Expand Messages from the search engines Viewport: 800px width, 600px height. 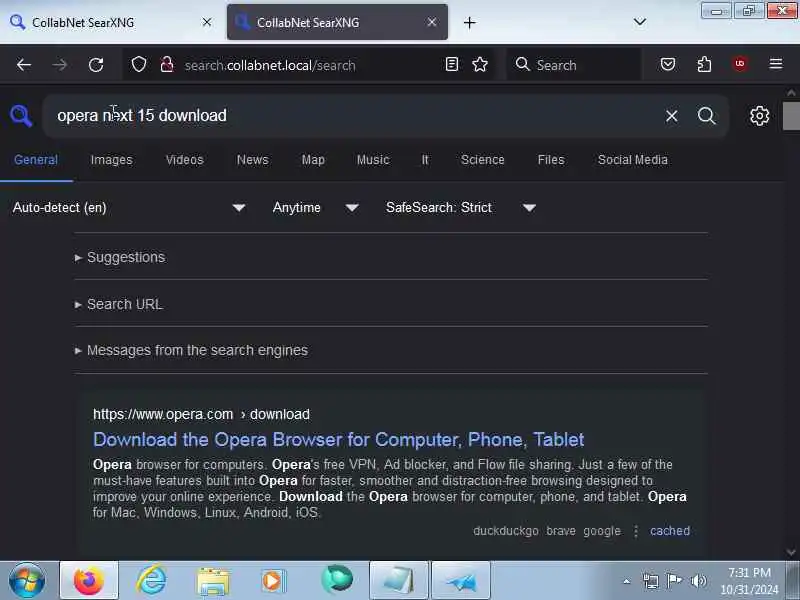pos(191,351)
